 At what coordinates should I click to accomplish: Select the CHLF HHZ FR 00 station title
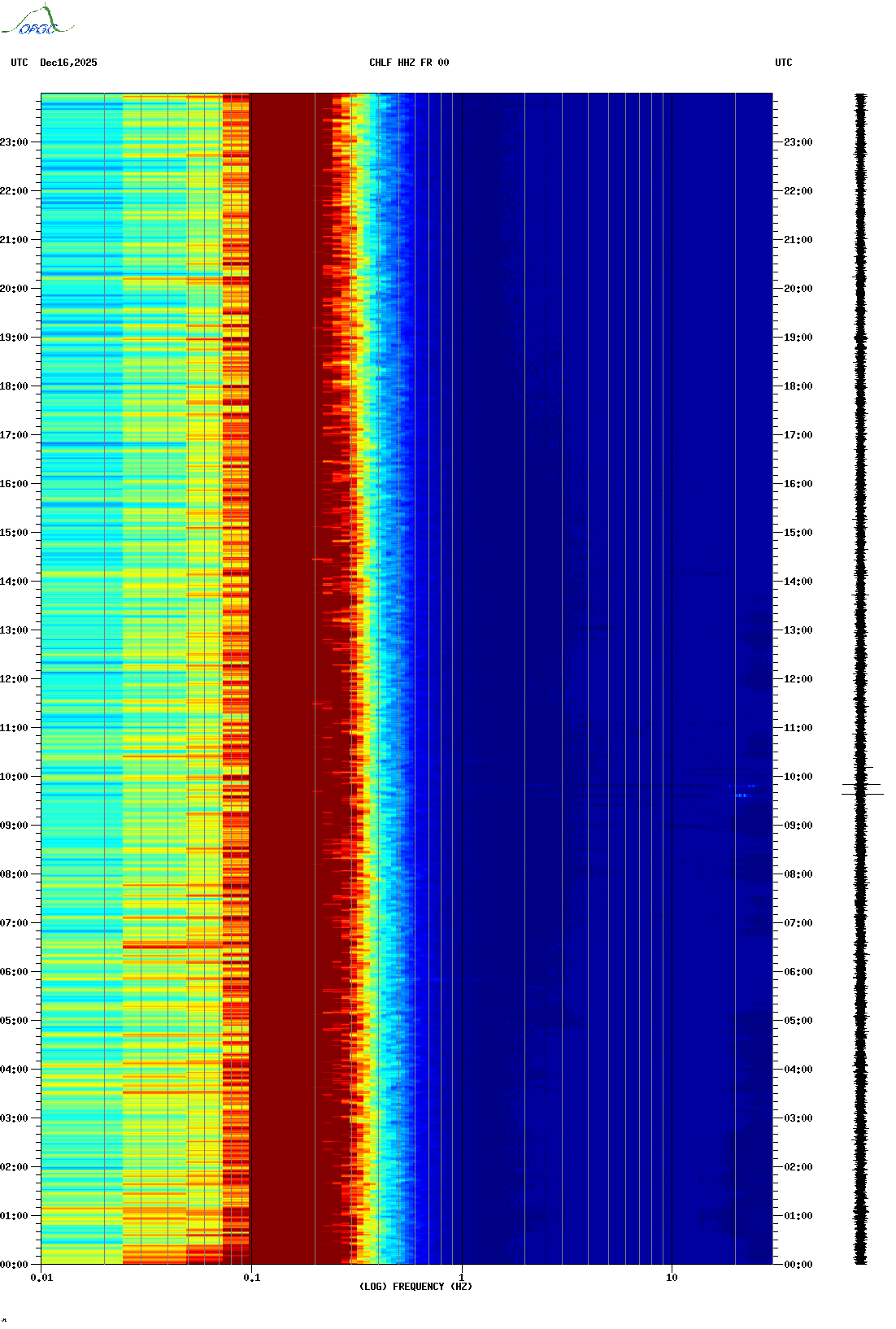pos(409,63)
